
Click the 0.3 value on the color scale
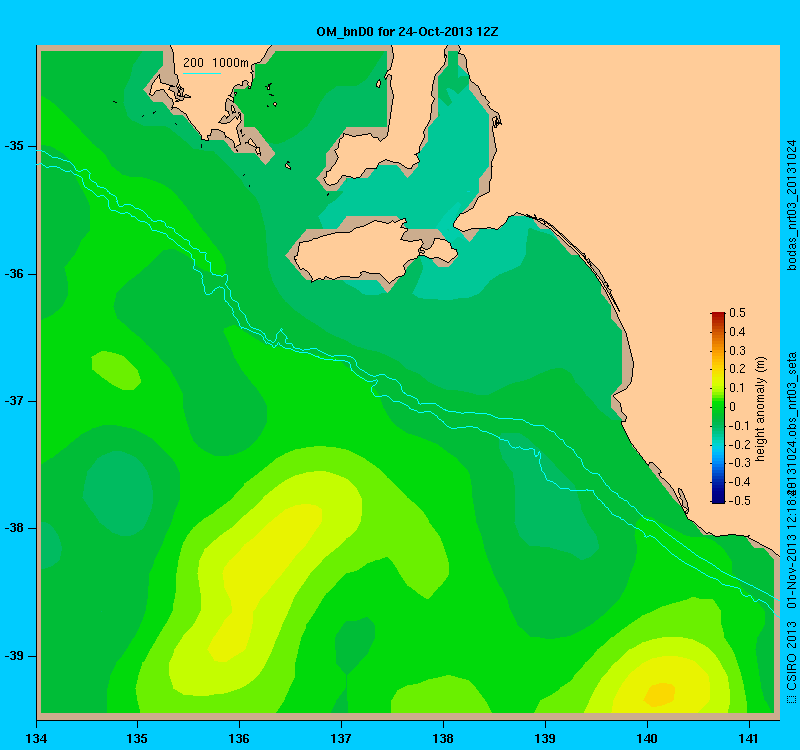tap(737, 351)
